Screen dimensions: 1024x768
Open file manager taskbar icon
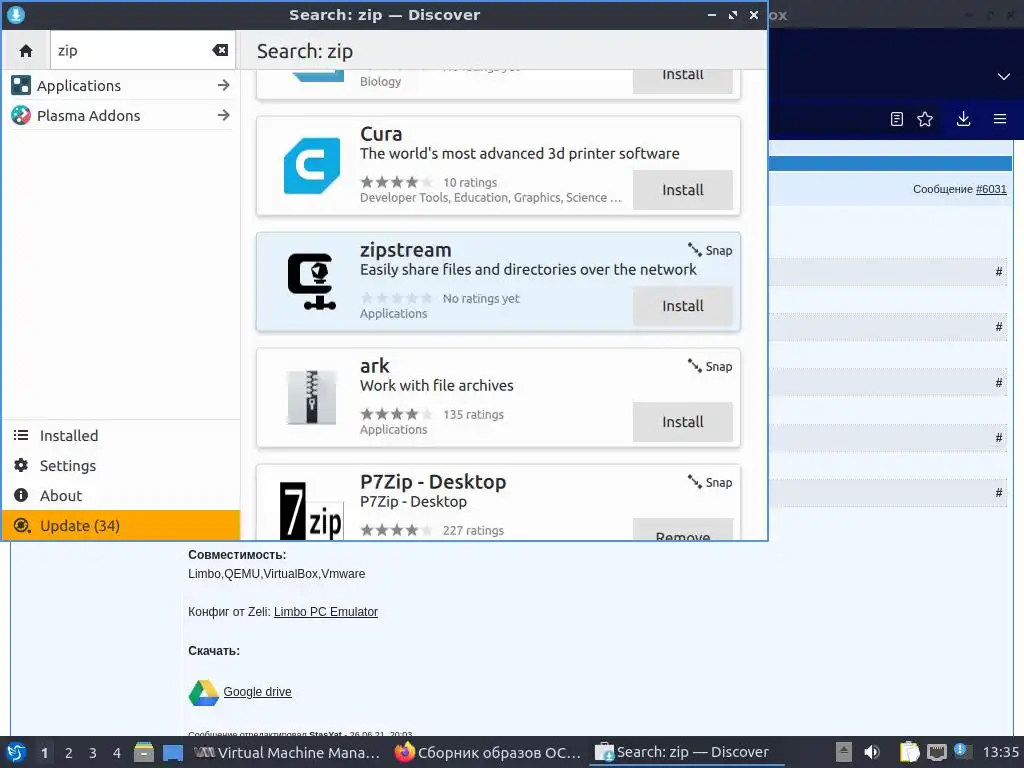144,752
